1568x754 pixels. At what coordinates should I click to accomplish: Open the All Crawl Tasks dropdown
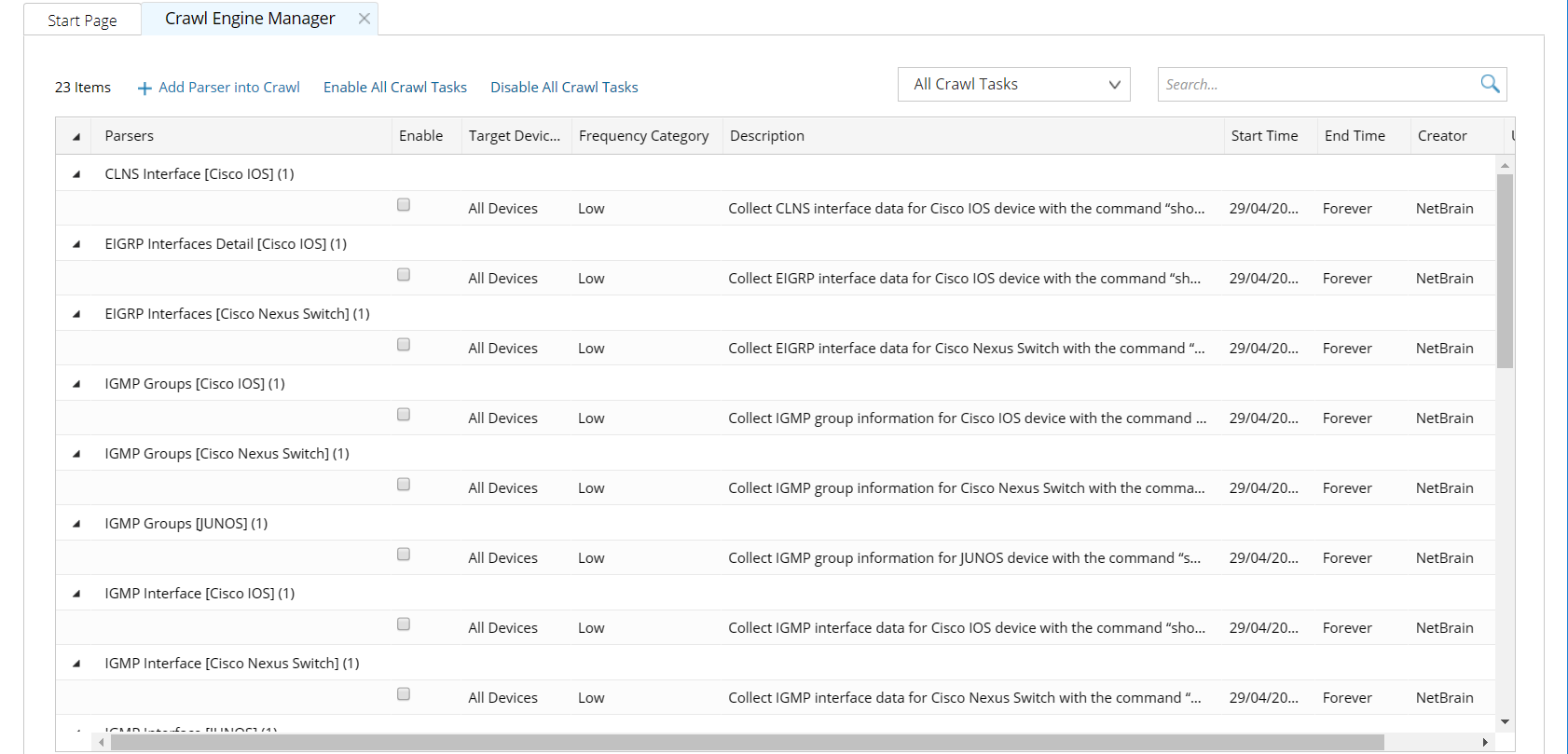tap(1013, 84)
